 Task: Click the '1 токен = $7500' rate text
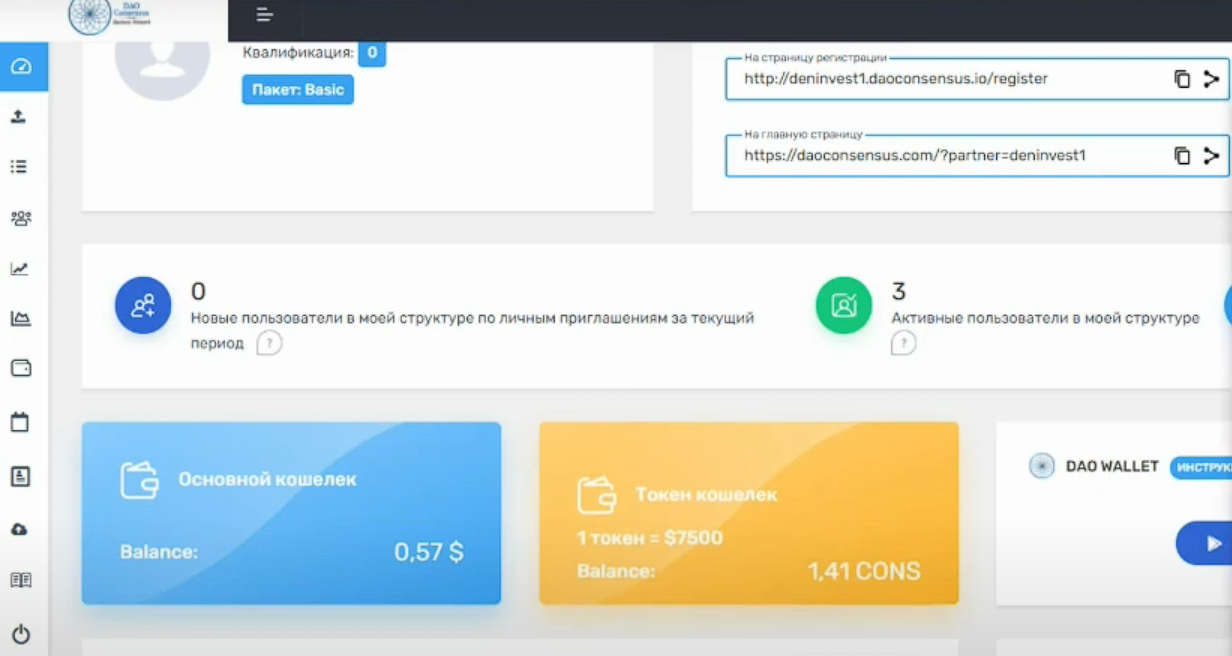(650, 538)
